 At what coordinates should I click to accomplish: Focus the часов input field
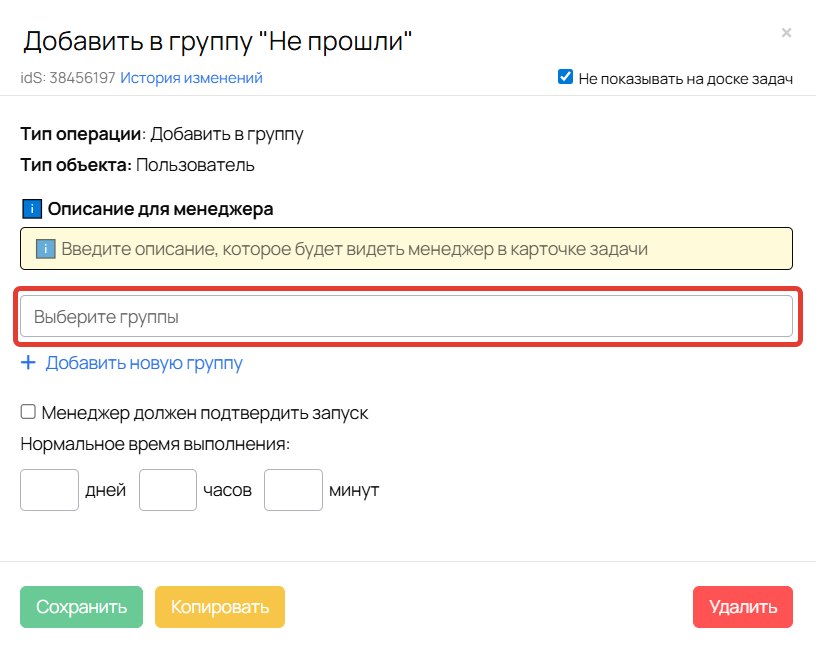coord(168,490)
